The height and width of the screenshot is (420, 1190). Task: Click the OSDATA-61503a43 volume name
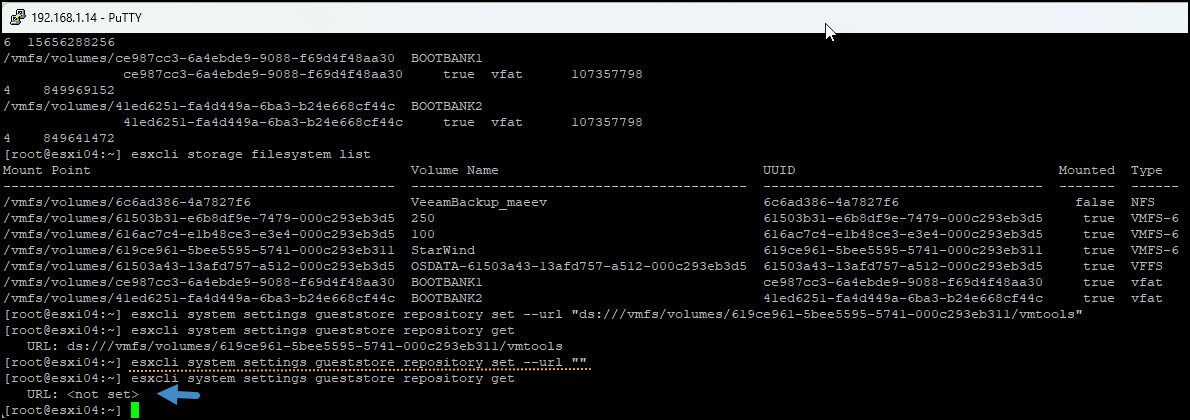point(579,266)
